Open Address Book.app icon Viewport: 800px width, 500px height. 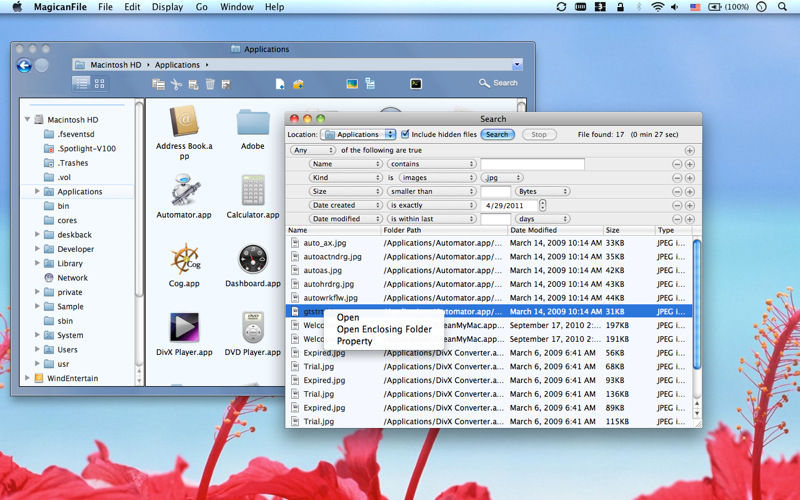click(184, 121)
